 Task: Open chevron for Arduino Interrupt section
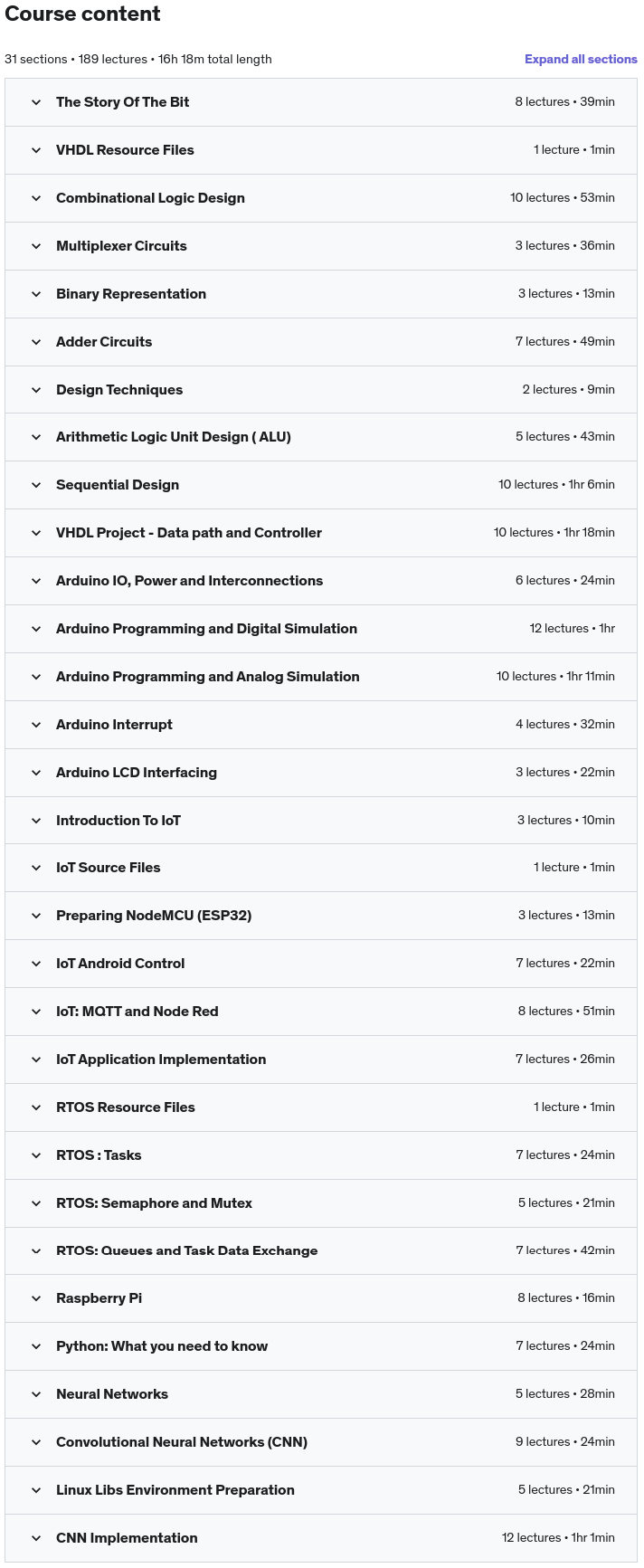(x=36, y=725)
